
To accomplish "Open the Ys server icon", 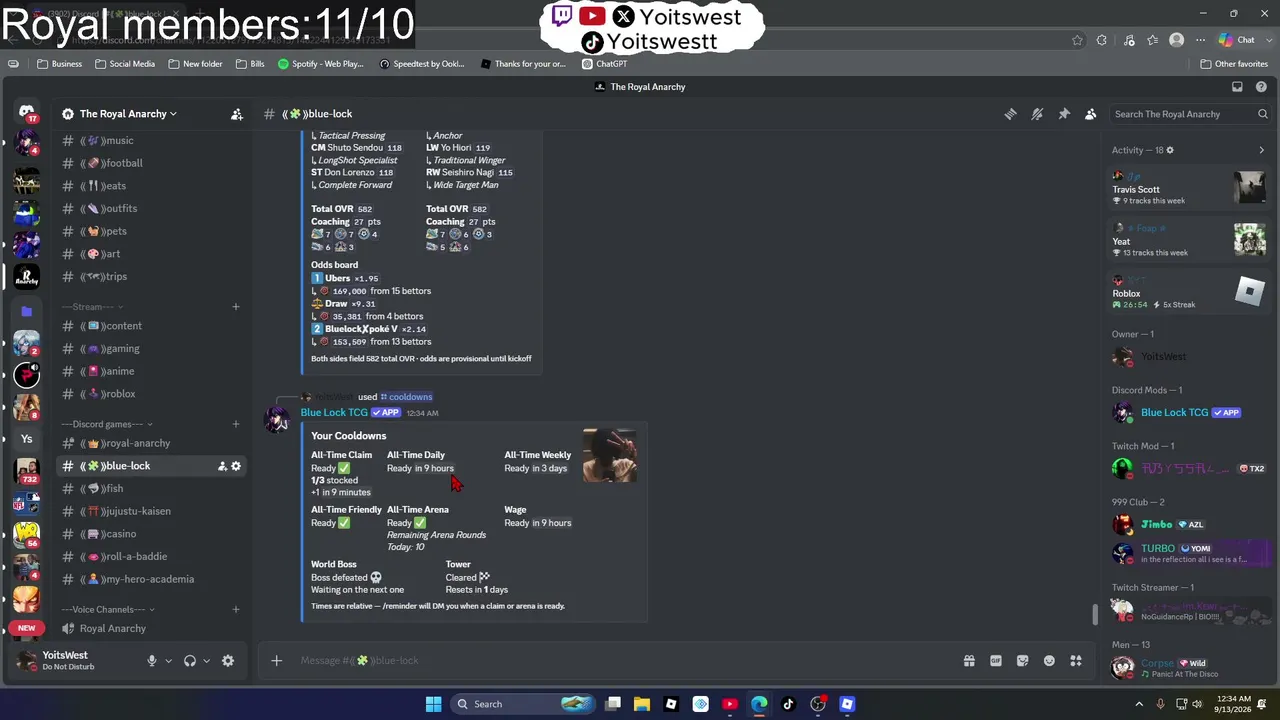I will click(x=27, y=438).
